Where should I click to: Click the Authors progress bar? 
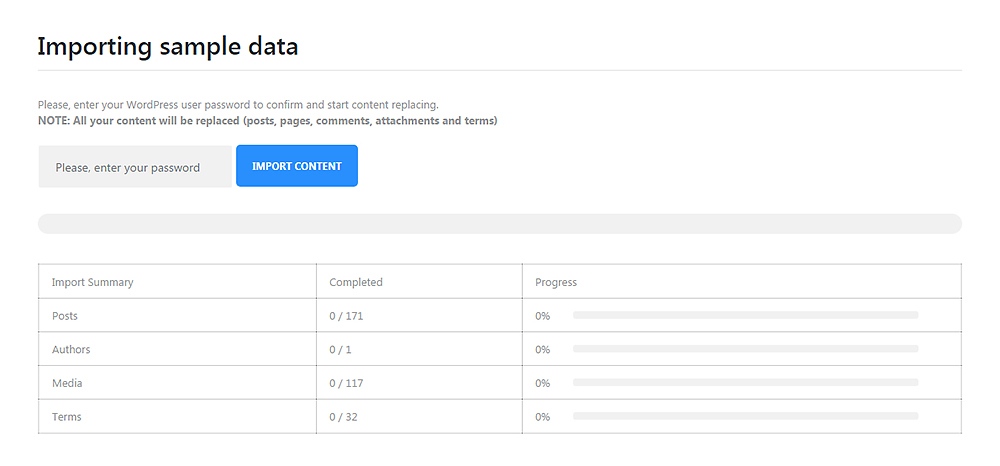click(745, 349)
